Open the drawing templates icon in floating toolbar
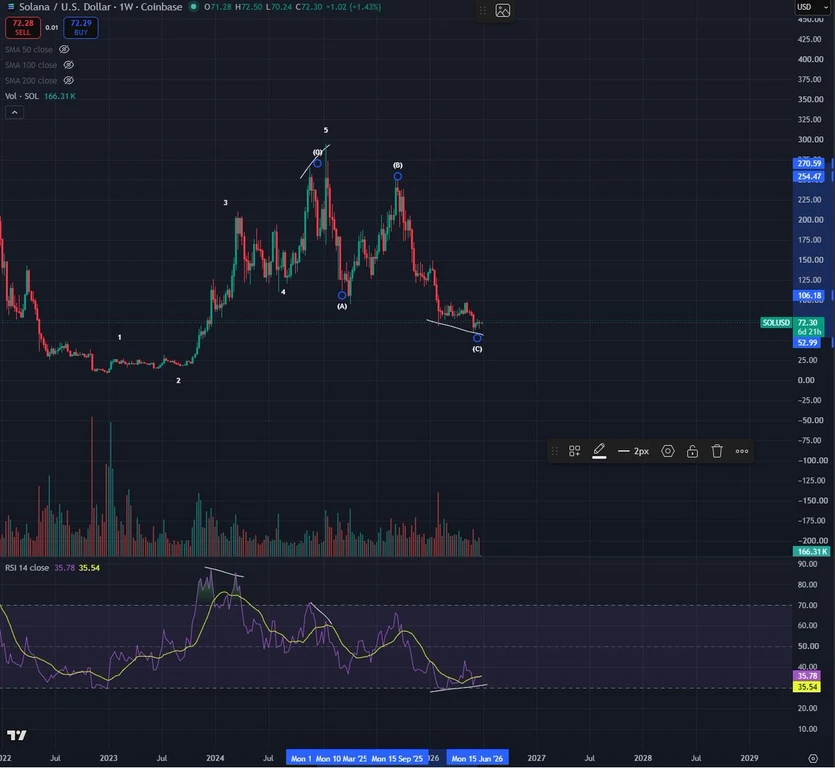The height and width of the screenshot is (768, 835). coord(574,451)
